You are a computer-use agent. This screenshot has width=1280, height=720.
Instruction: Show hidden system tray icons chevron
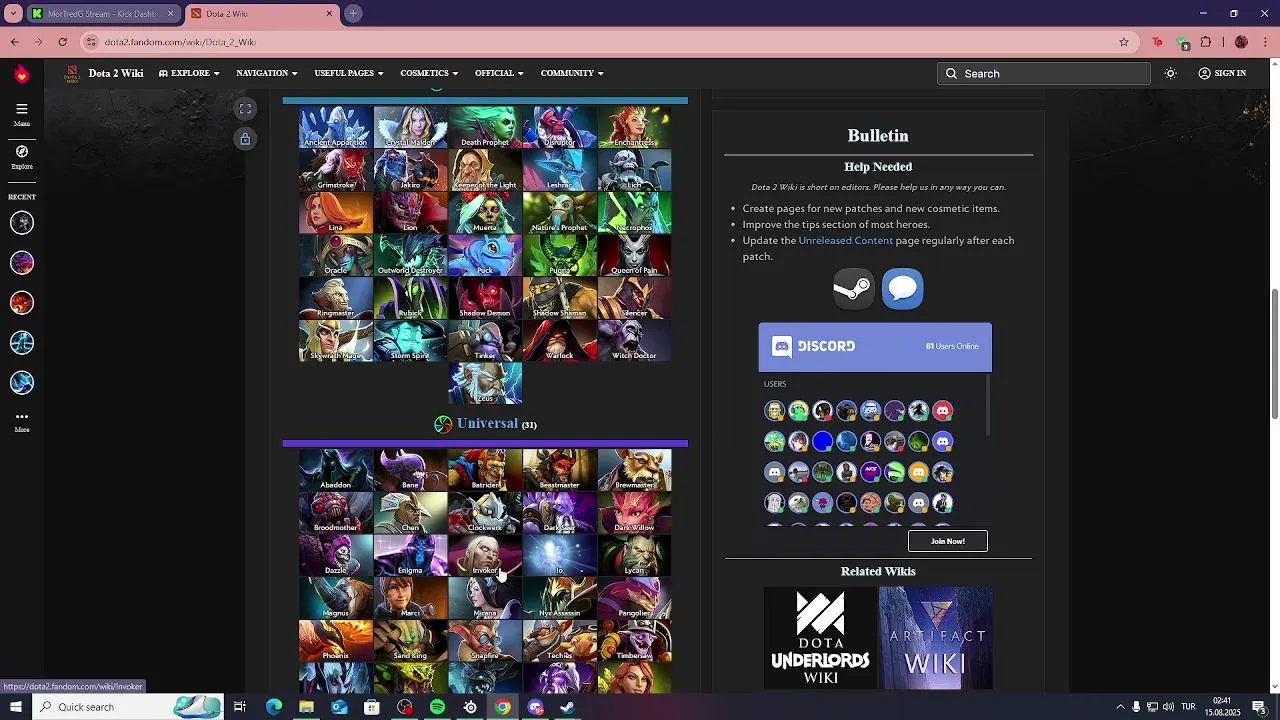pyautogui.click(x=1120, y=707)
